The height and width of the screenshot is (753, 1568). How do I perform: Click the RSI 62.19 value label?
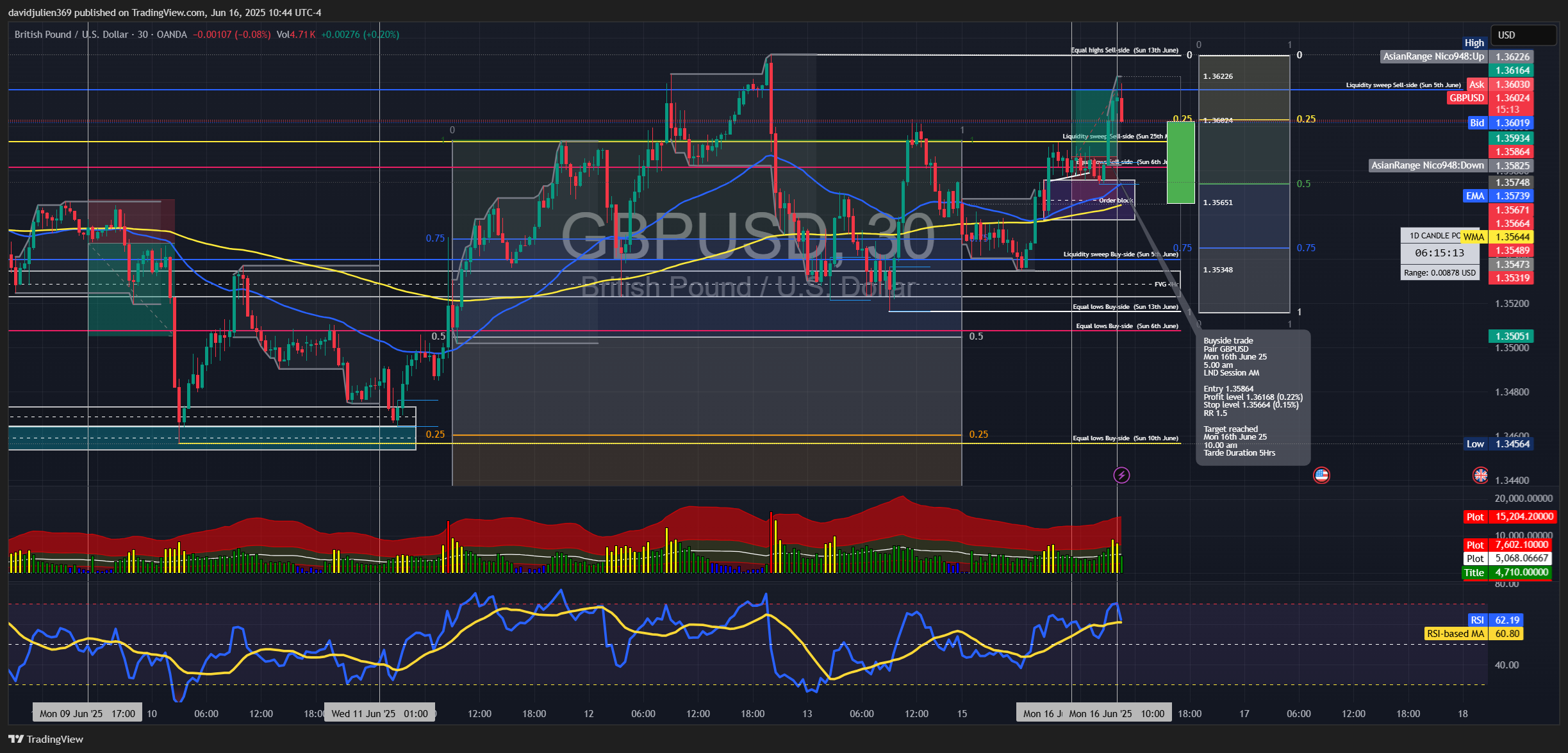coord(1496,620)
